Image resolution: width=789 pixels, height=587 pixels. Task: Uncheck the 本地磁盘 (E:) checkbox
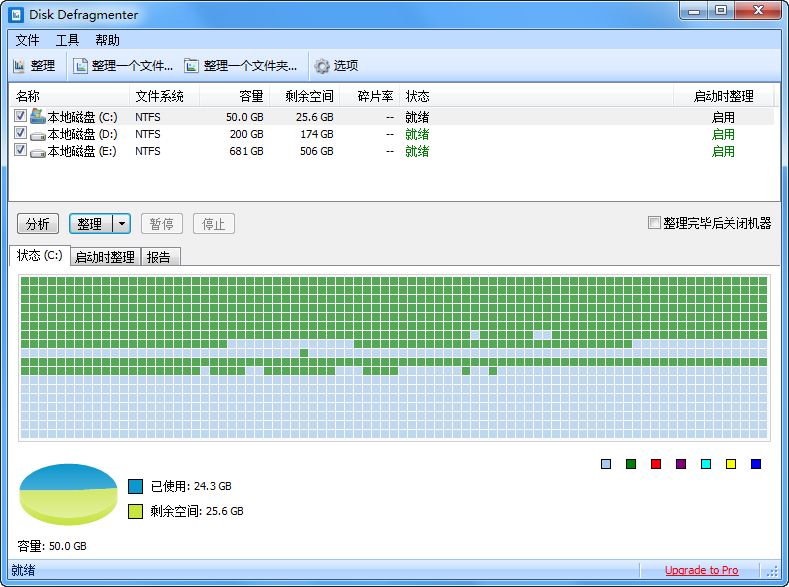(20, 150)
